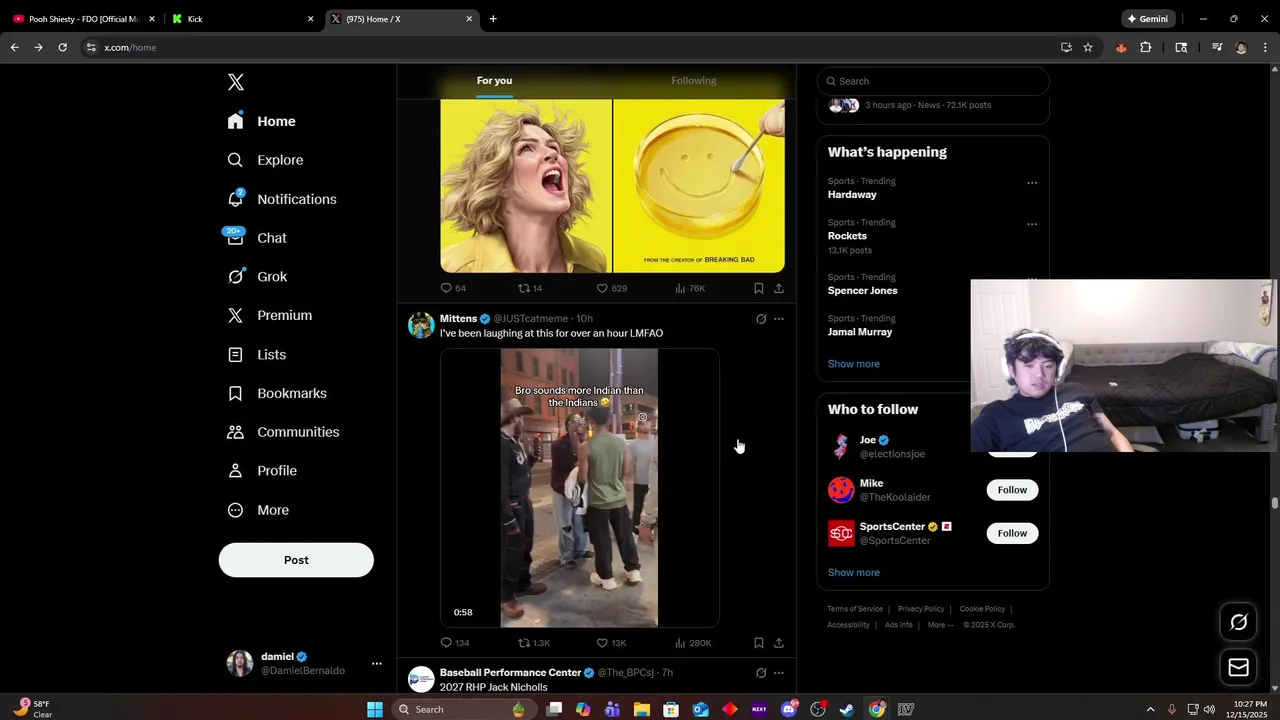
Task: Open the Chat section
Action: (257, 238)
